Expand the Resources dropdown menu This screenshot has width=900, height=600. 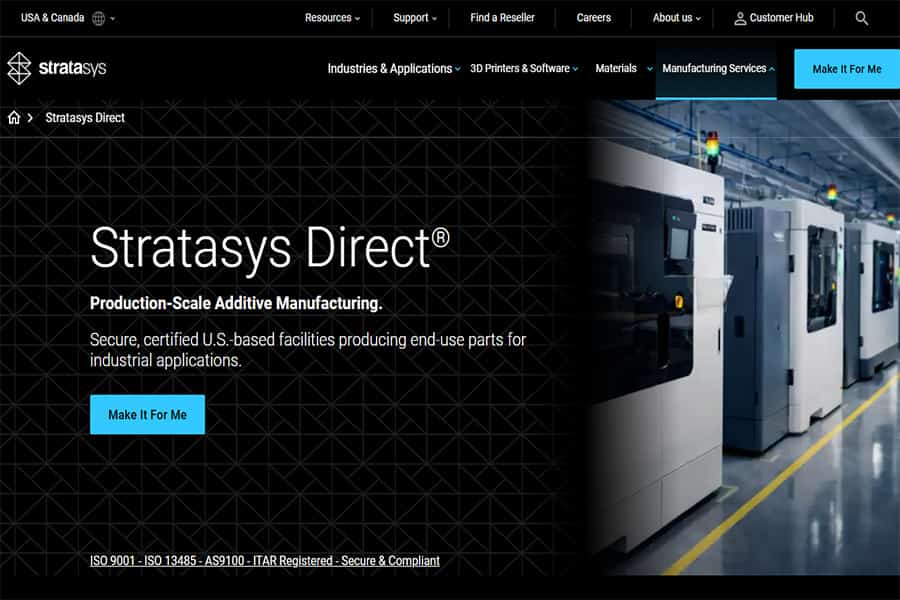pyautogui.click(x=332, y=18)
